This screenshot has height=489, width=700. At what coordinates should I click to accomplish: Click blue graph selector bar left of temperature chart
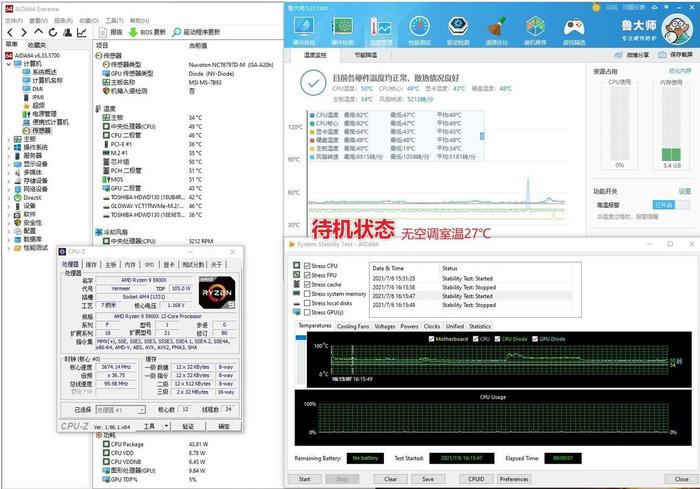301,337
